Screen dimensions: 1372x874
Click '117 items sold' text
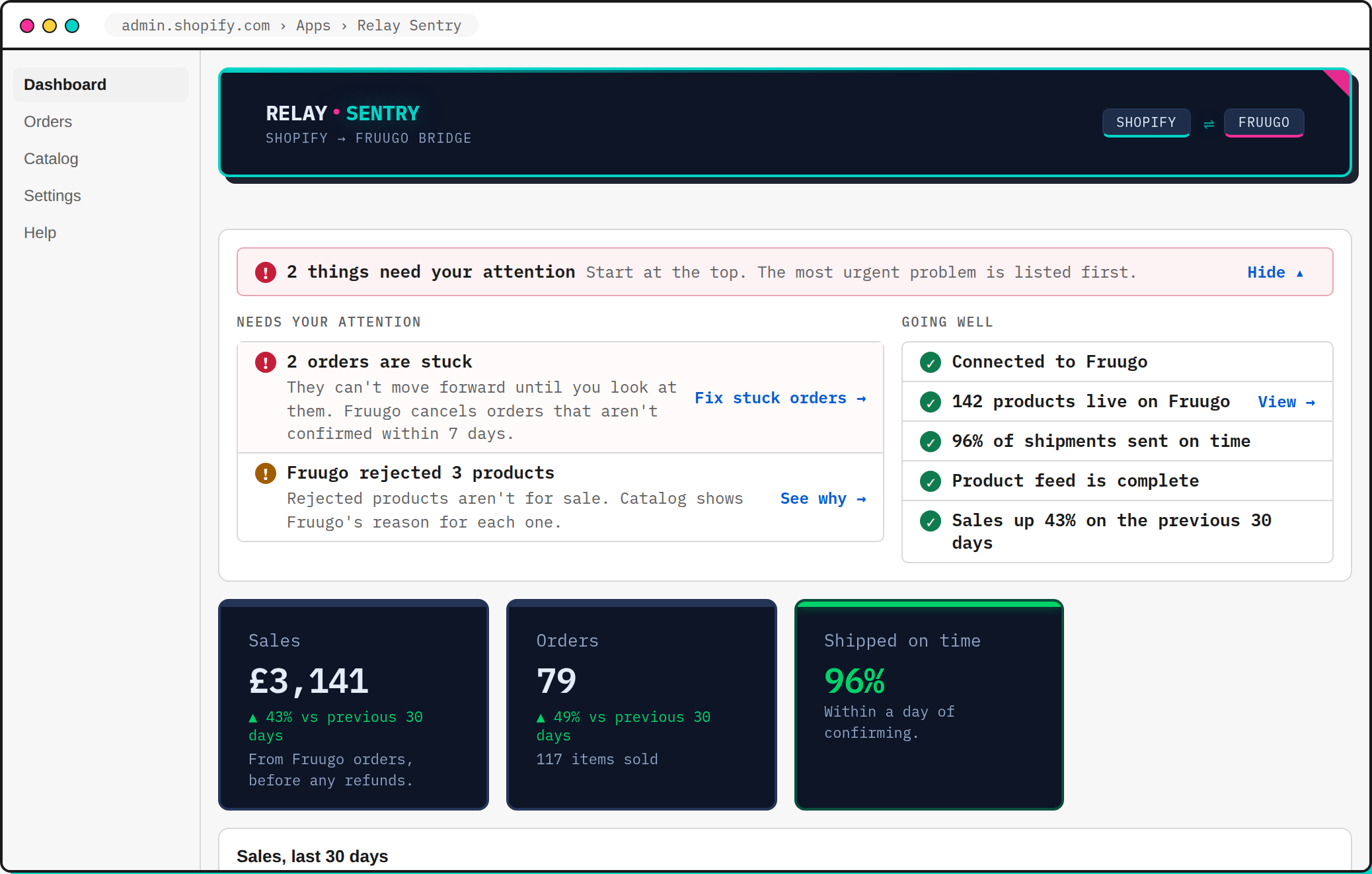pos(597,759)
